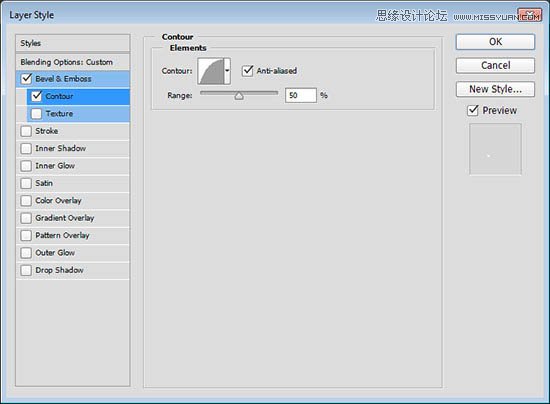Viewport: 550px width, 404px height.
Task: Select the Styles section header
Action: (73, 43)
